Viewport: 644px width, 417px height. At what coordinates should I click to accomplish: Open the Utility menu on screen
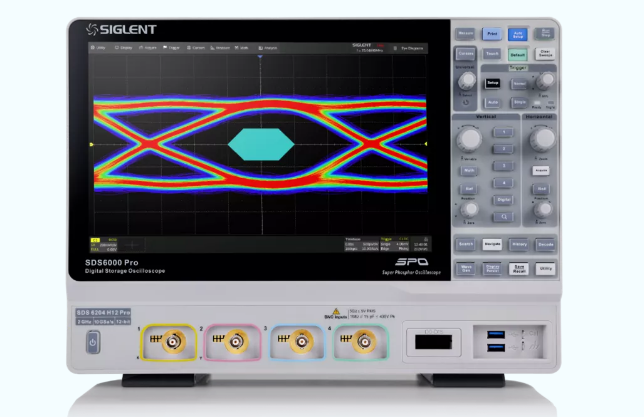[100, 47]
